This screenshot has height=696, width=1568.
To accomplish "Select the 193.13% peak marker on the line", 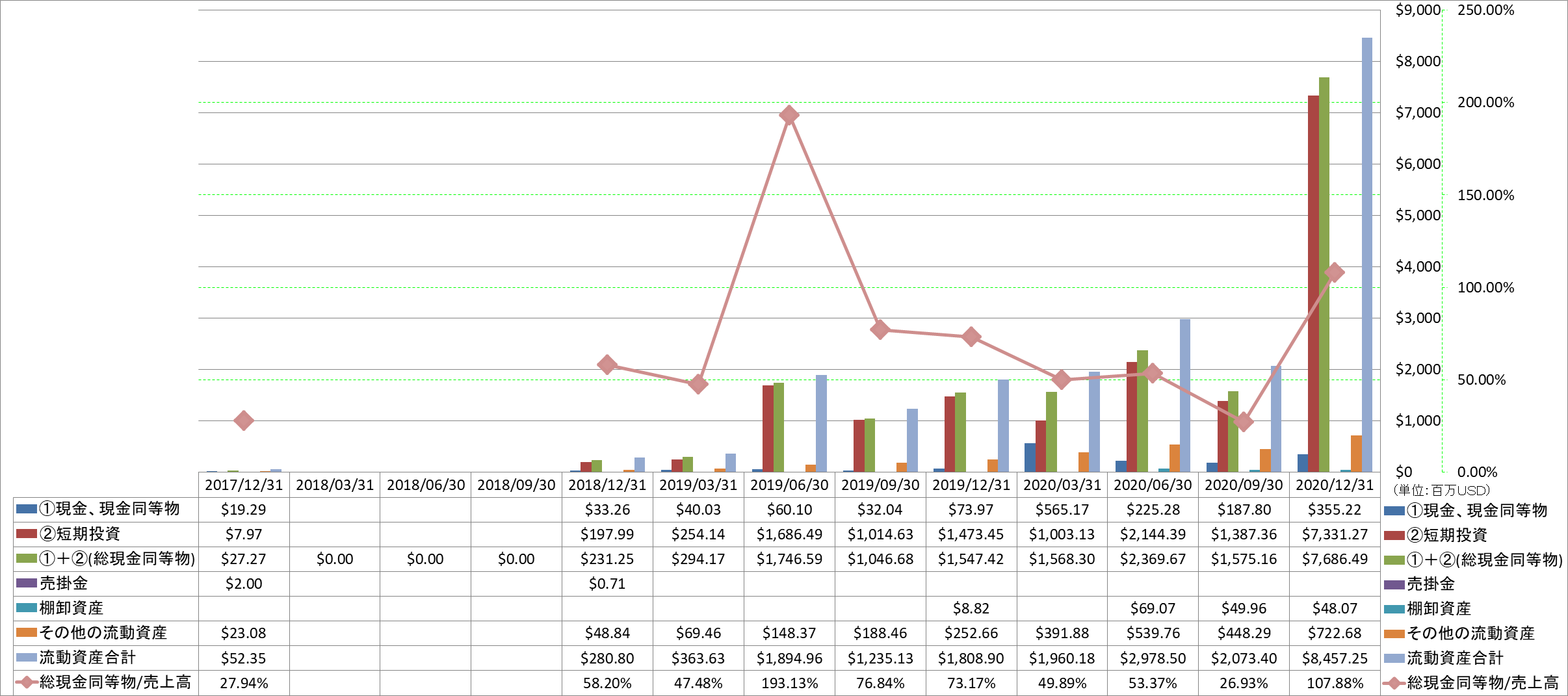I will coord(789,116).
